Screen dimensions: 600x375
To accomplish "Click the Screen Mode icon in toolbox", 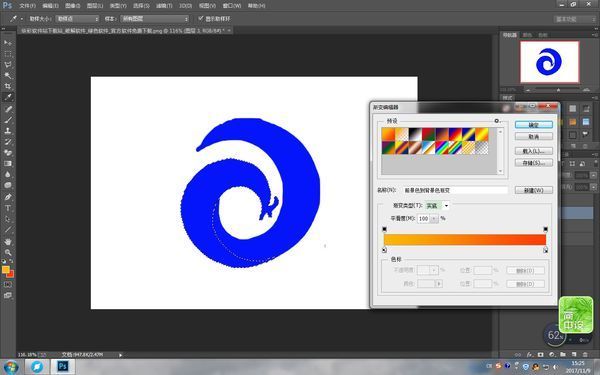I will pyautogui.click(x=8, y=295).
